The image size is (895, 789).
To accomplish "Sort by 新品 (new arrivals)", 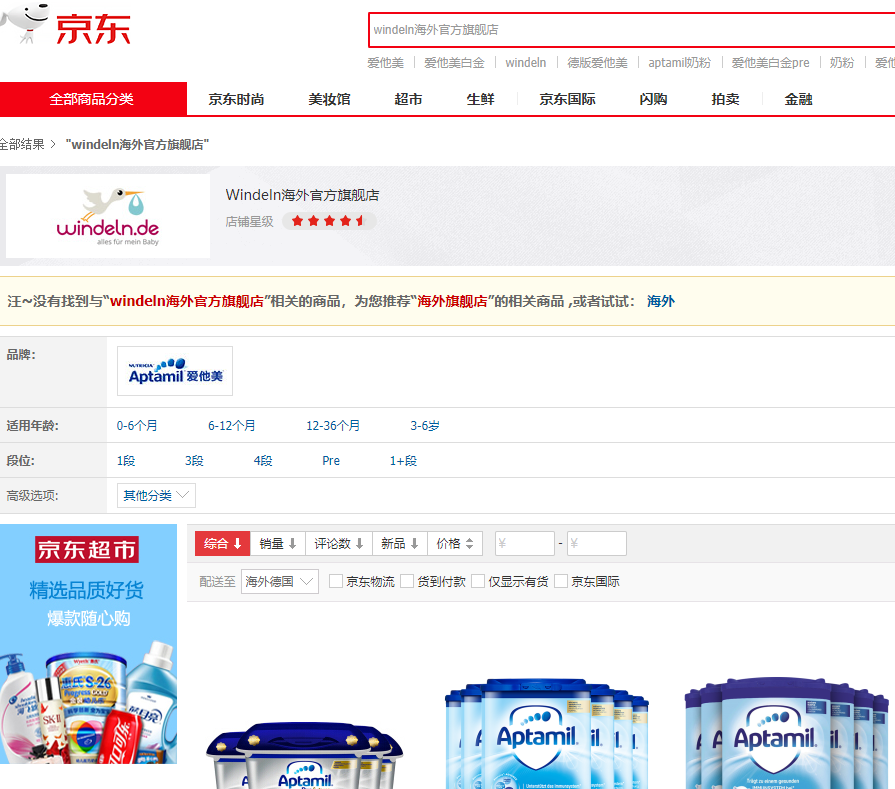I will [x=400, y=544].
